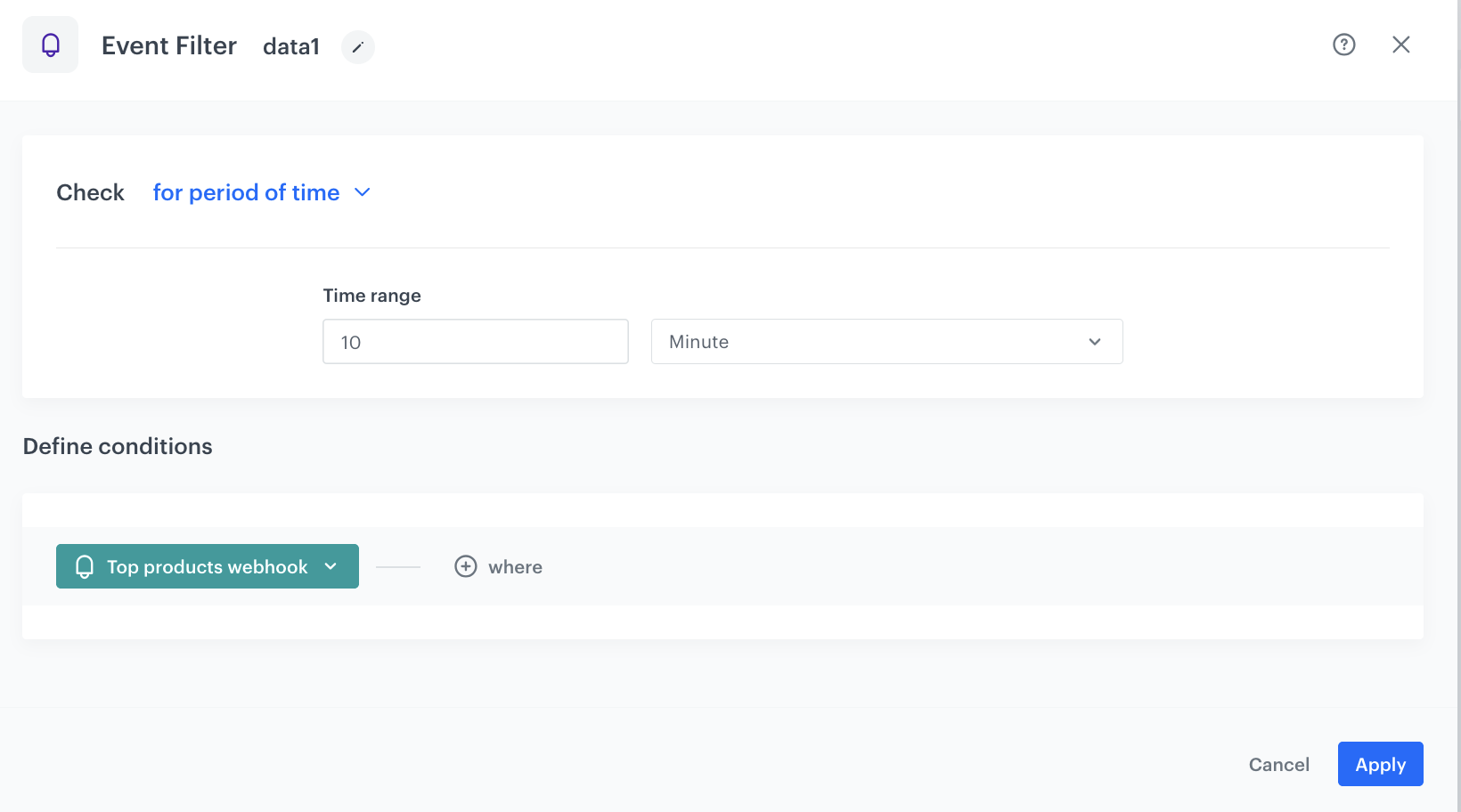
Task: Click the where label to define a condition
Action: coord(516,566)
